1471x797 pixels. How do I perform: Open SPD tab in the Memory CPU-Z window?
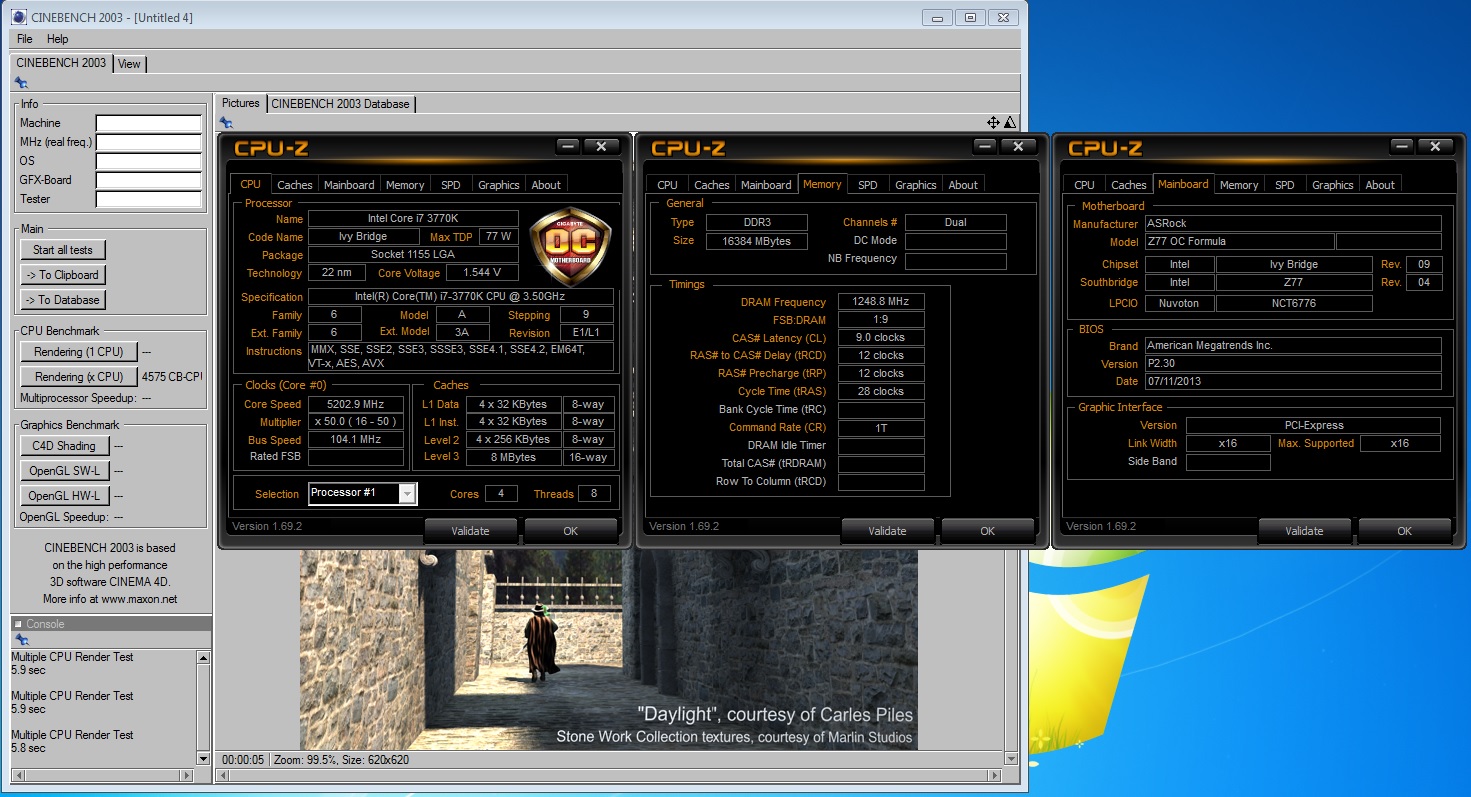pos(868,185)
